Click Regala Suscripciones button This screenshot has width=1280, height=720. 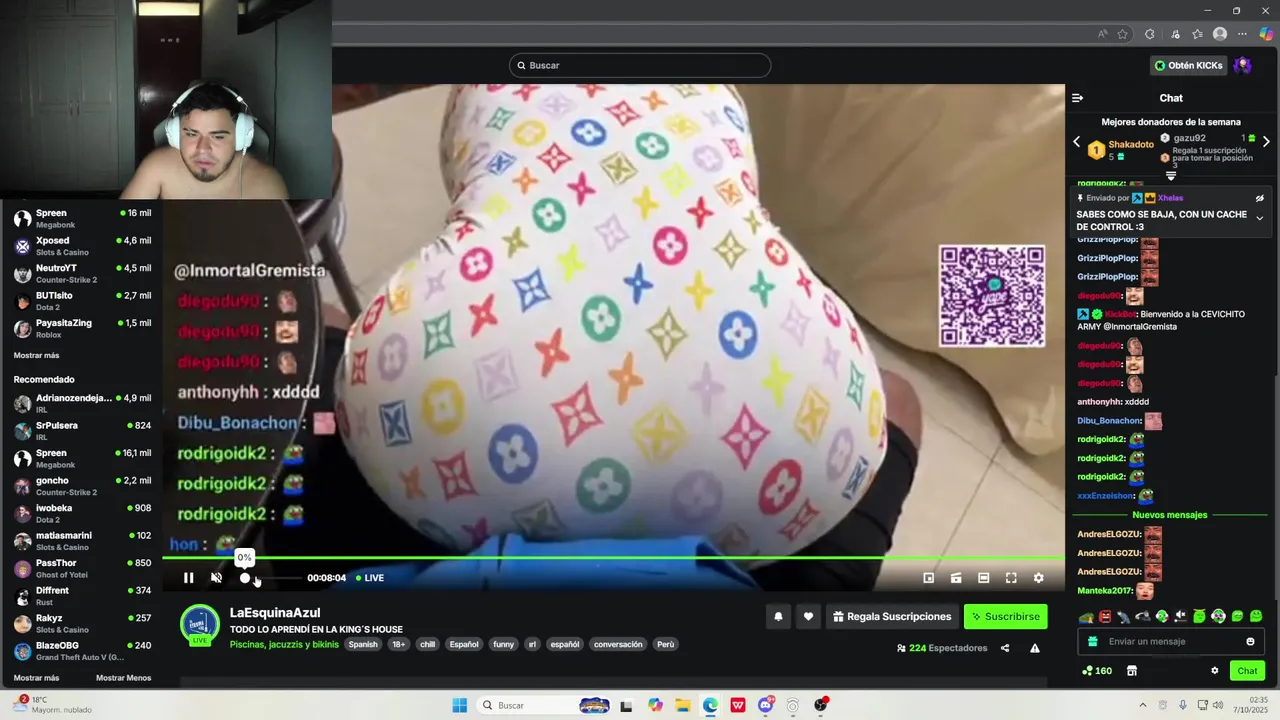892,617
